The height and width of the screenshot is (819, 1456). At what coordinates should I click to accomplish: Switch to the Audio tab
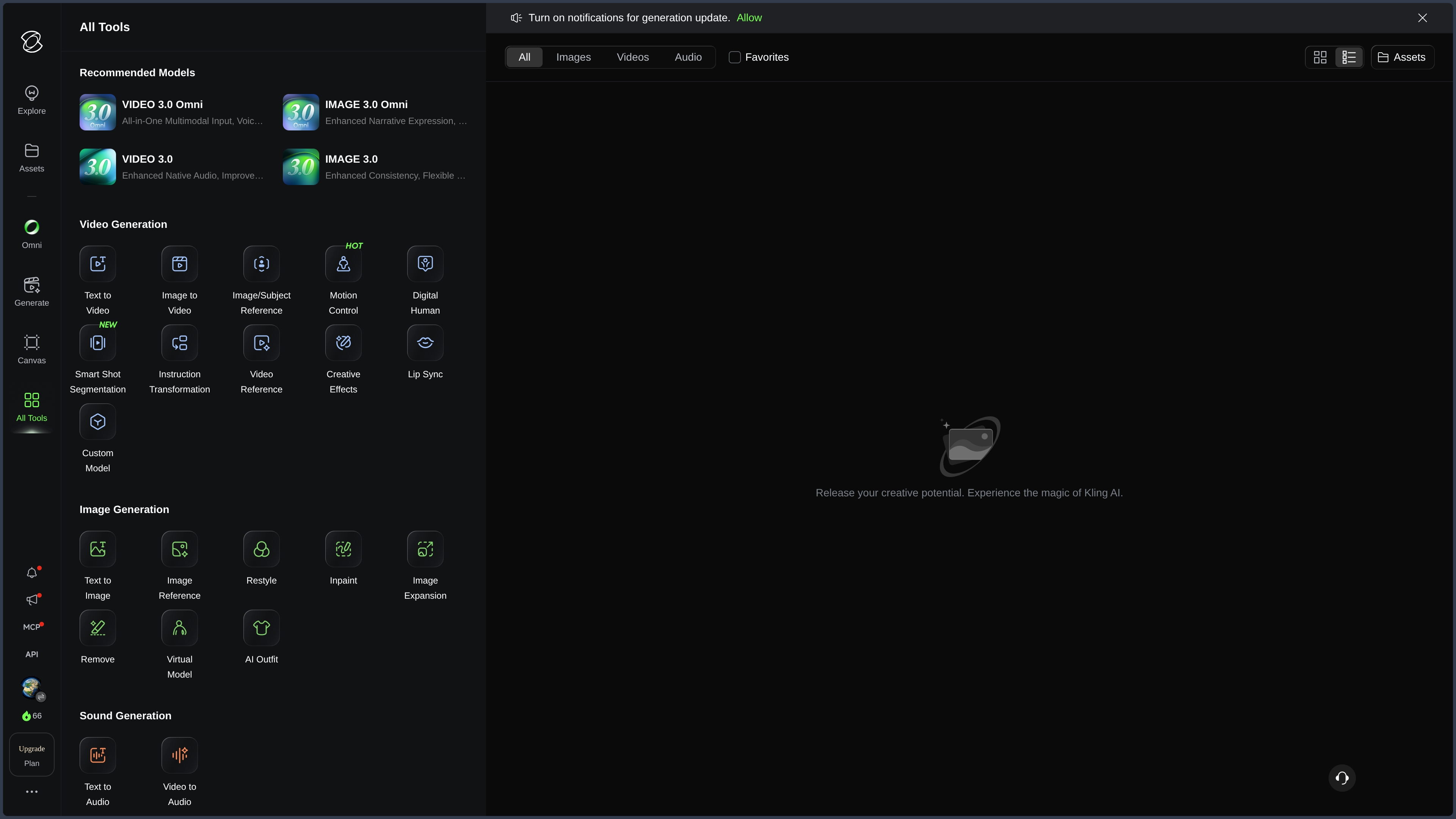688,57
